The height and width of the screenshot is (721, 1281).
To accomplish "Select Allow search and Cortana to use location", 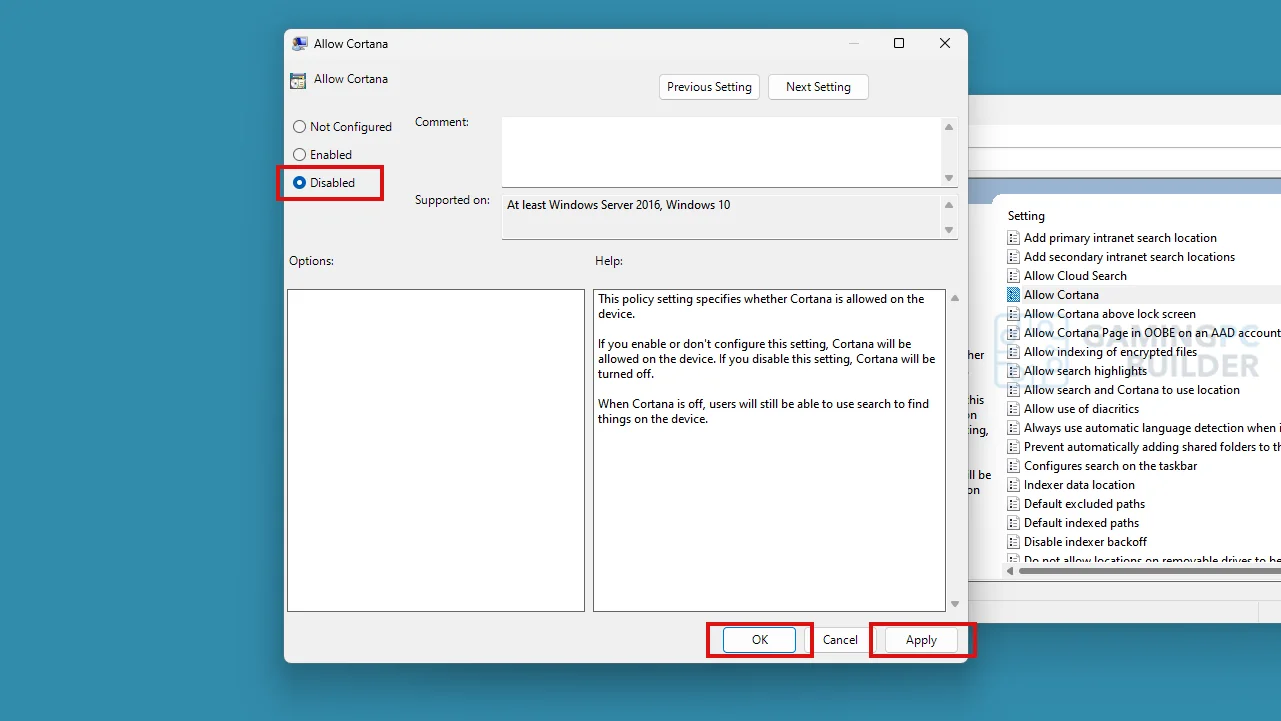I will [x=1131, y=390].
